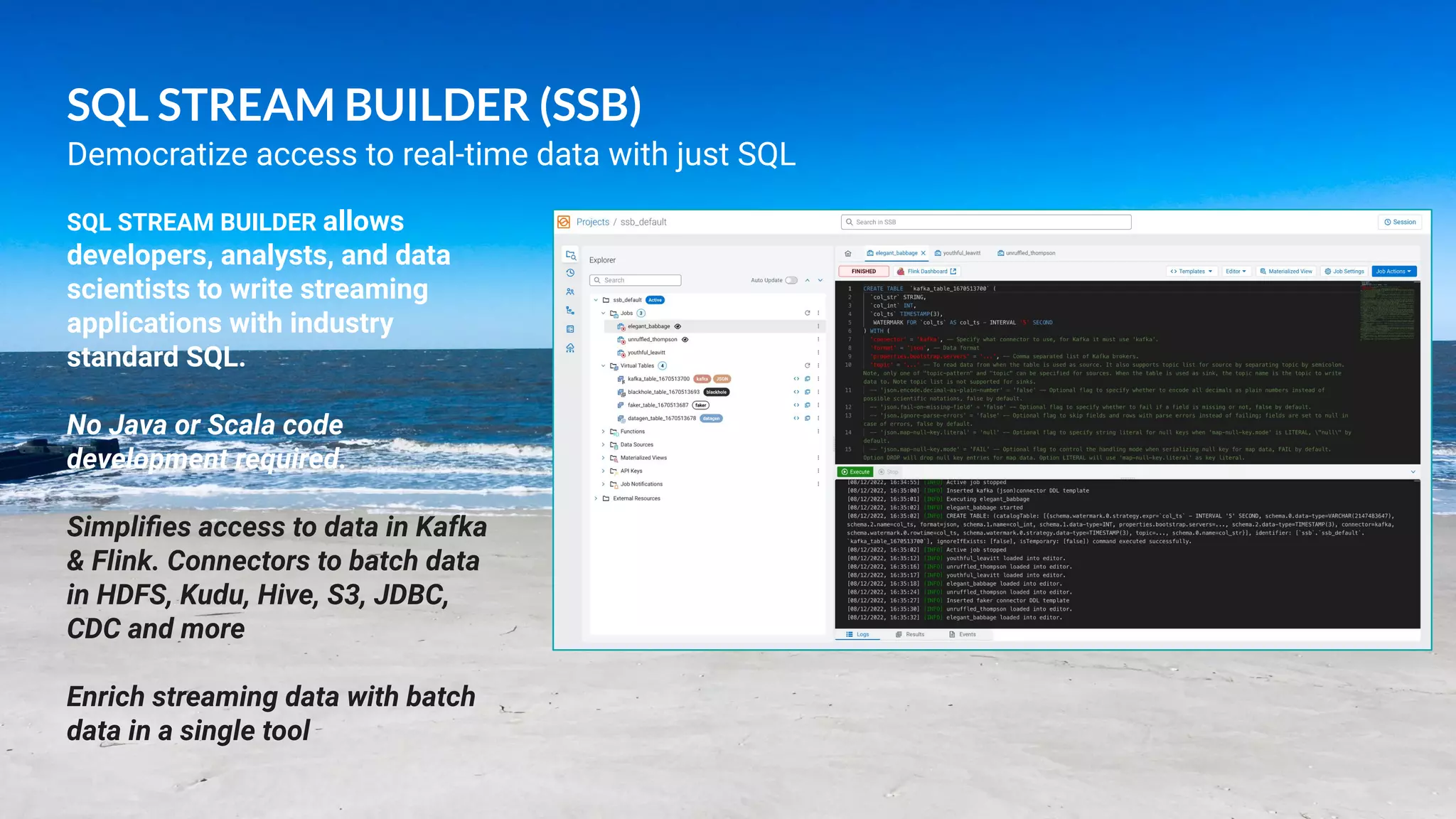Expand the Job Notifications folder

click(x=604, y=484)
